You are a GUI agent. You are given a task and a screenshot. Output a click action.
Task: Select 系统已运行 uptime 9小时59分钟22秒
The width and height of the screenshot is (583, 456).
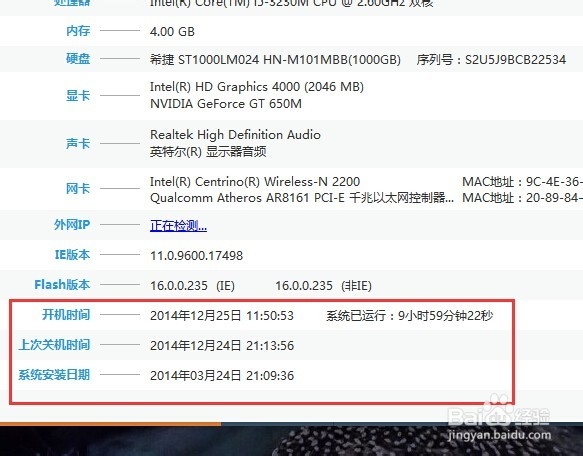click(410, 316)
